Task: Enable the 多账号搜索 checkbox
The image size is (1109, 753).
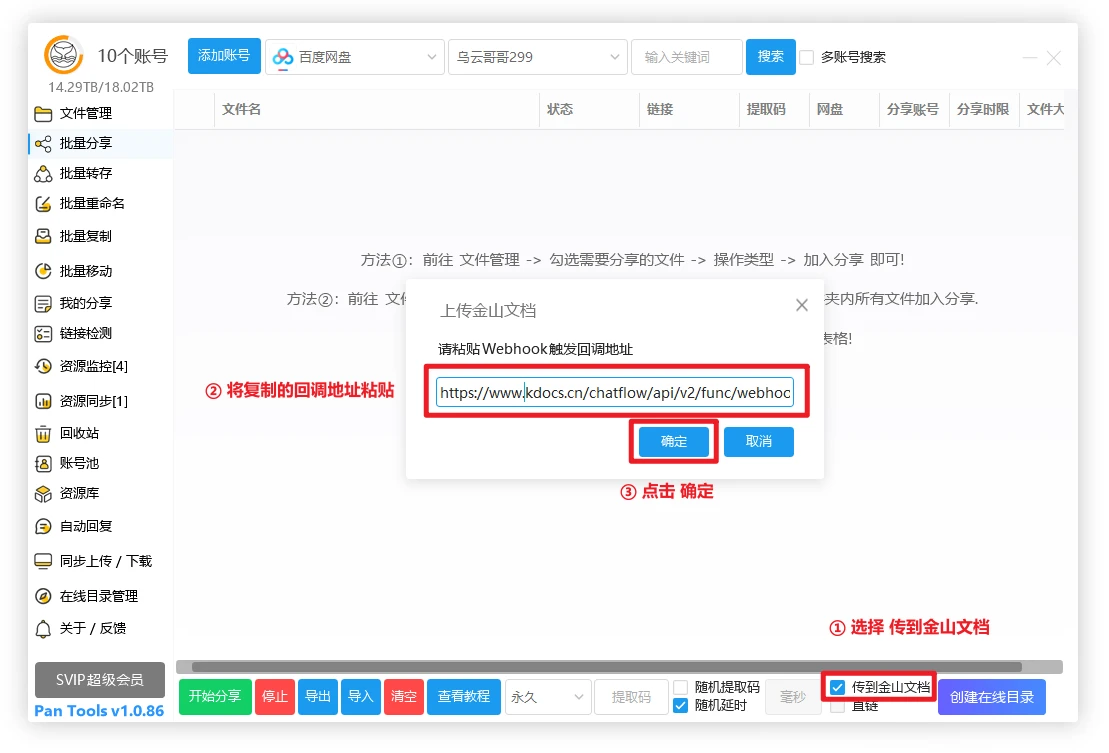Action: click(x=806, y=57)
